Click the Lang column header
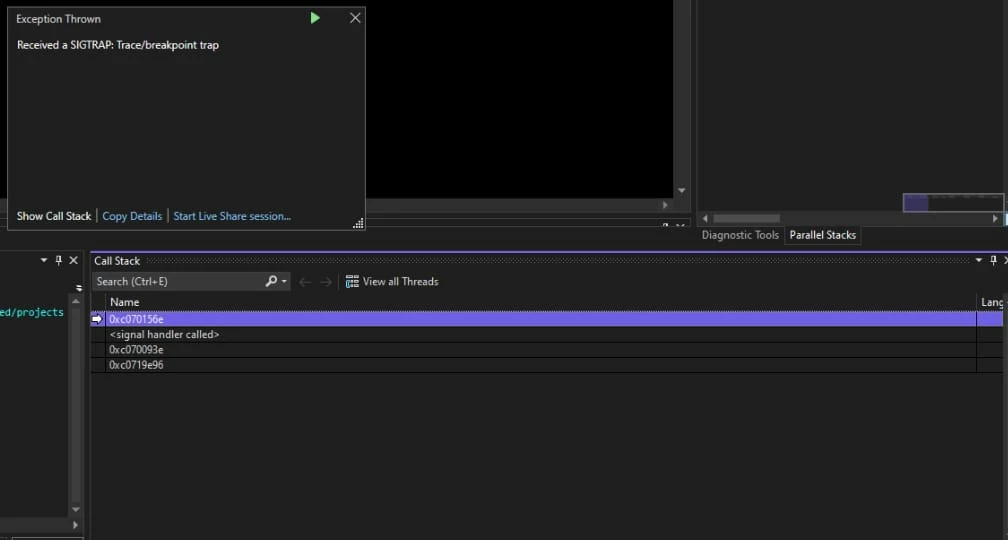This screenshot has width=1008, height=540. pyautogui.click(x=991, y=302)
